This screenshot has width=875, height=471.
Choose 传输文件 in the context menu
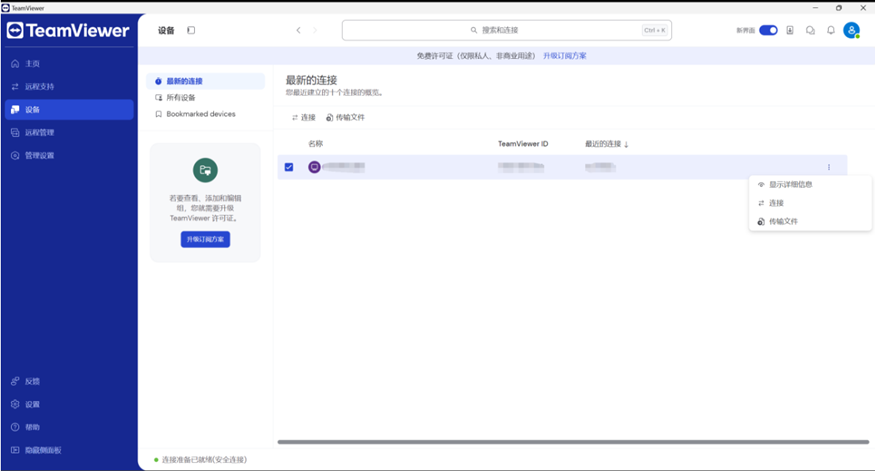click(x=810, y=222)
